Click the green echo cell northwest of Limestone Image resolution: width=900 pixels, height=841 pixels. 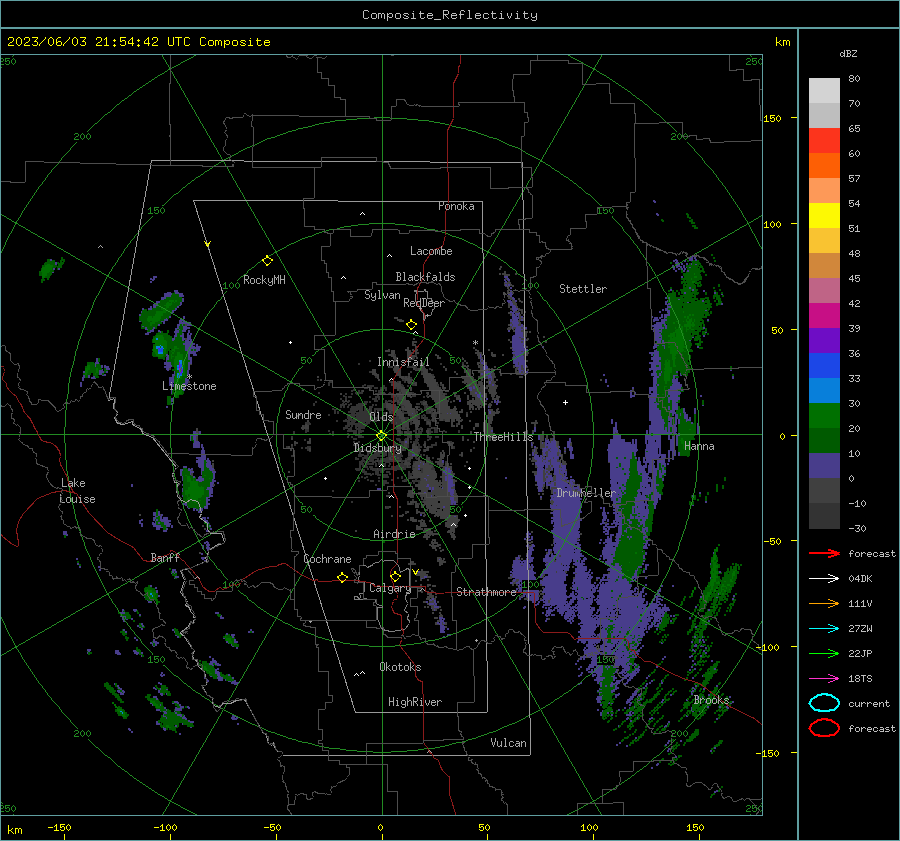tap(161, 311)
